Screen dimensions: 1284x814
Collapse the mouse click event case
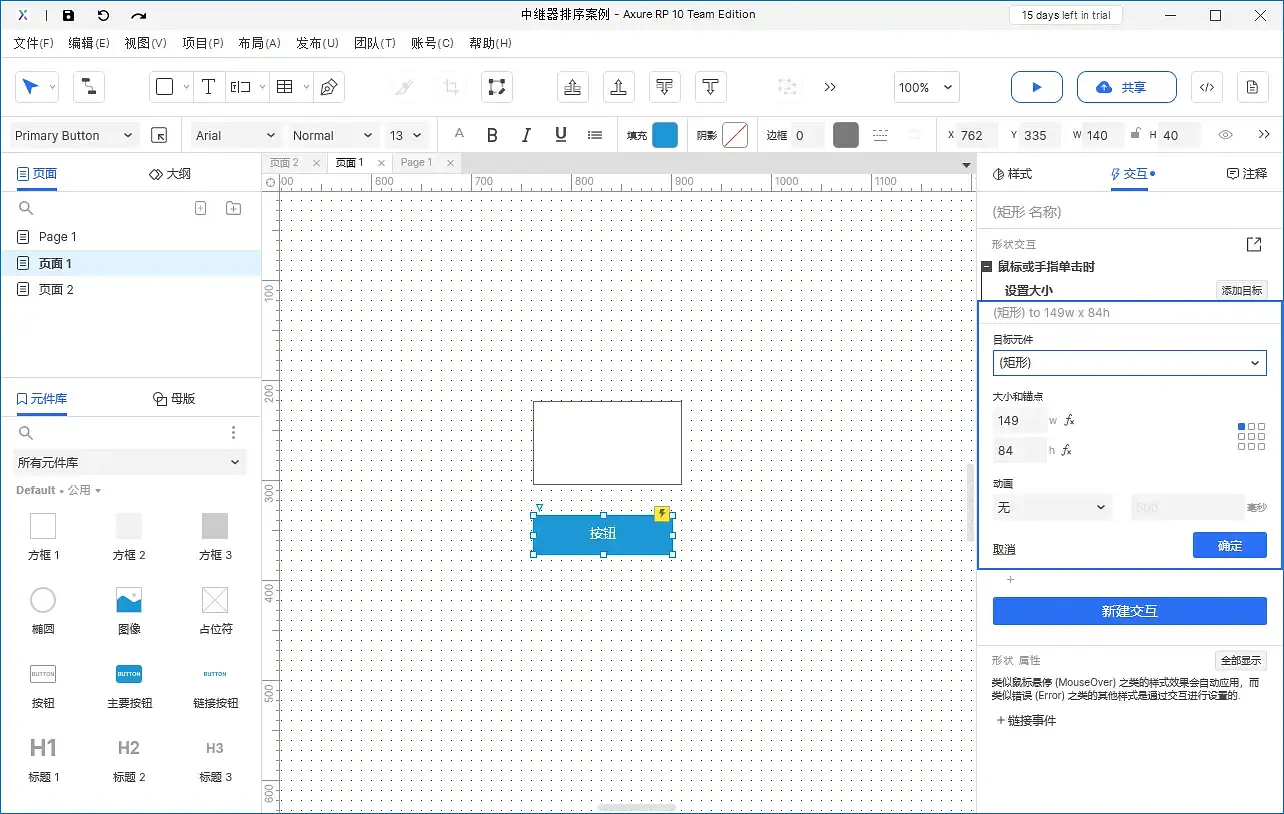(987, 267)
